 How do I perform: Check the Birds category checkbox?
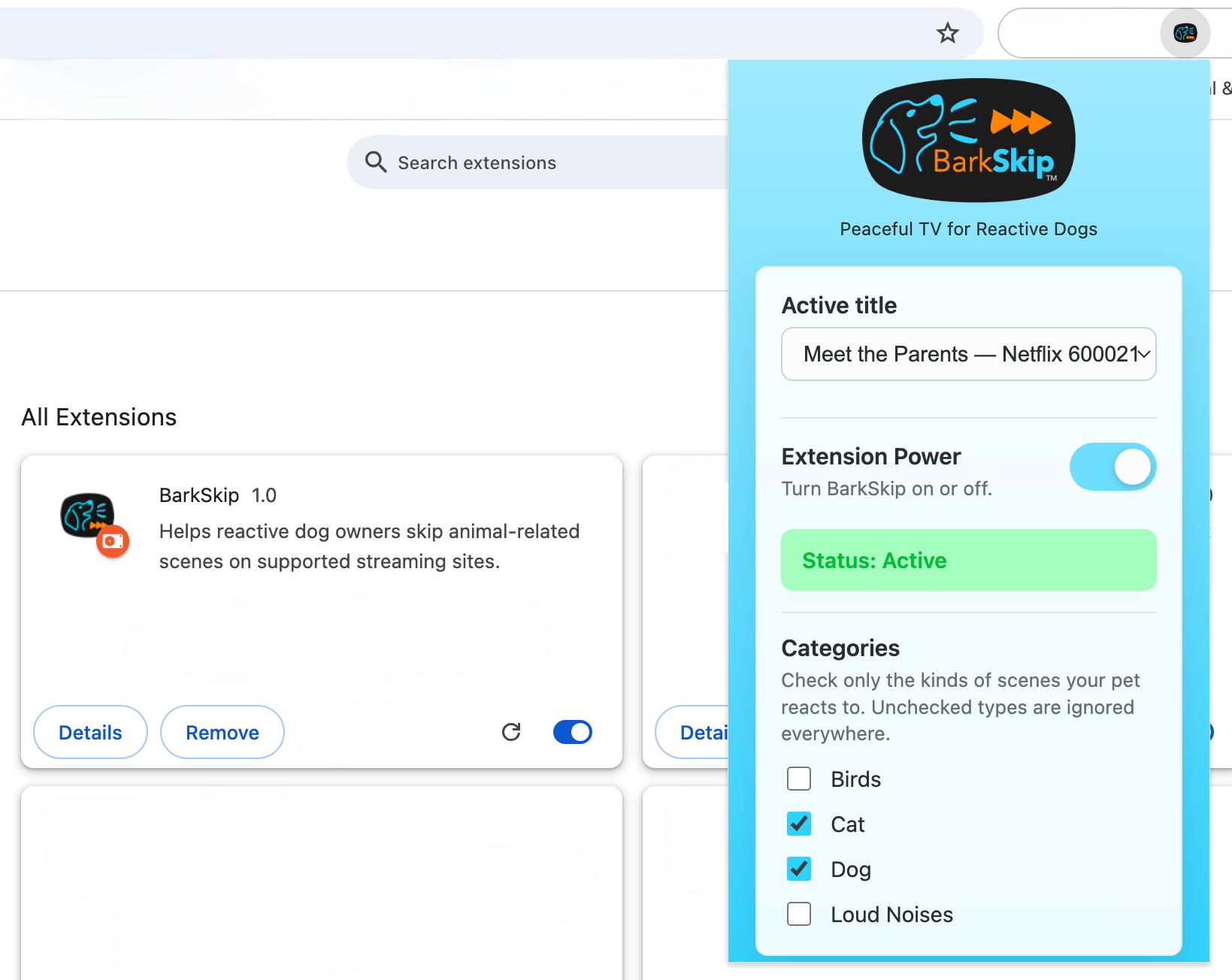(799, 779)
